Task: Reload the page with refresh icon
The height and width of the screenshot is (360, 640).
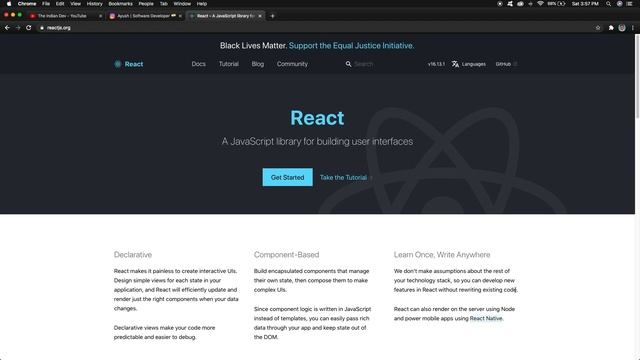Action: 29,28
